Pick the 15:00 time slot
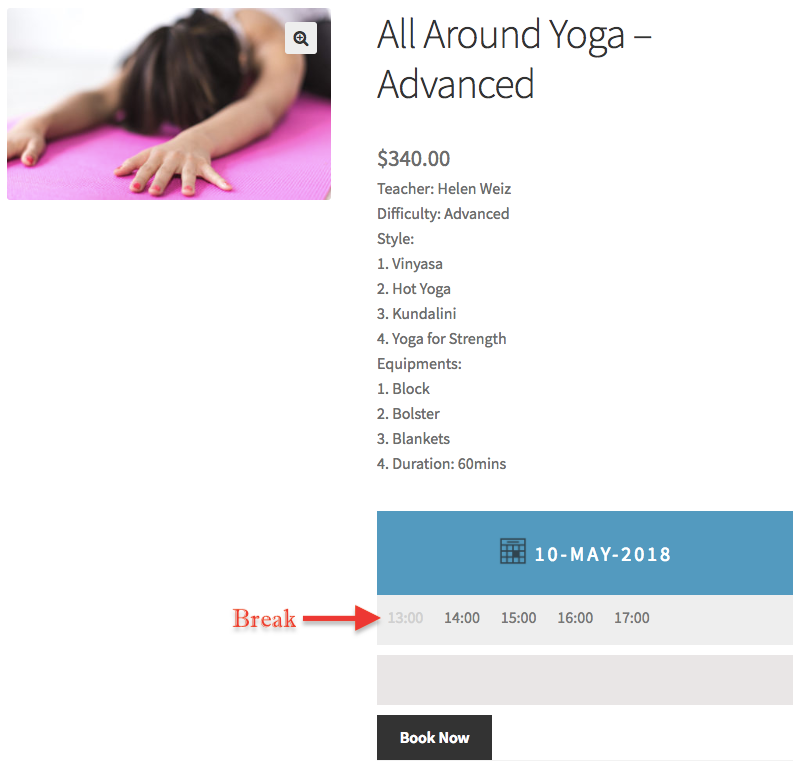This screenshot has height=766, width=801. [x=519, y=618]
